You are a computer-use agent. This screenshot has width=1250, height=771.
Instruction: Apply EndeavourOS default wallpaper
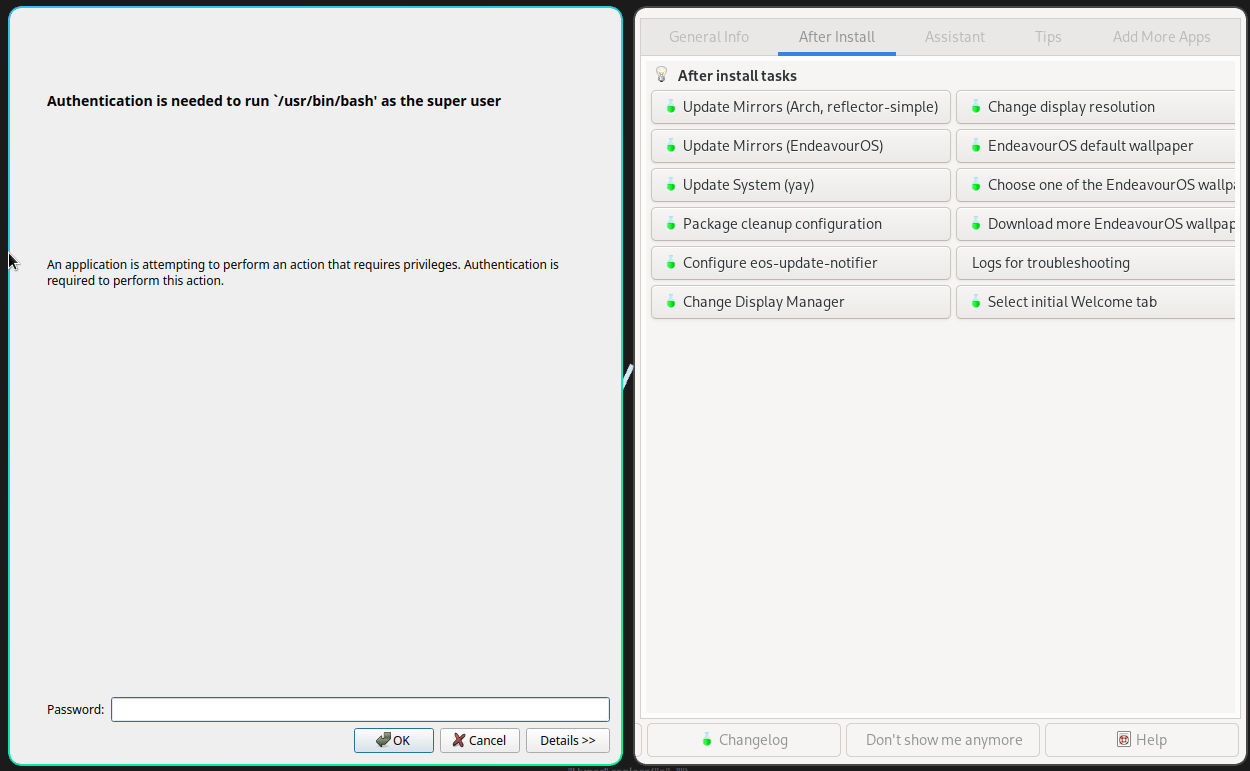[x=1096, y=146]
